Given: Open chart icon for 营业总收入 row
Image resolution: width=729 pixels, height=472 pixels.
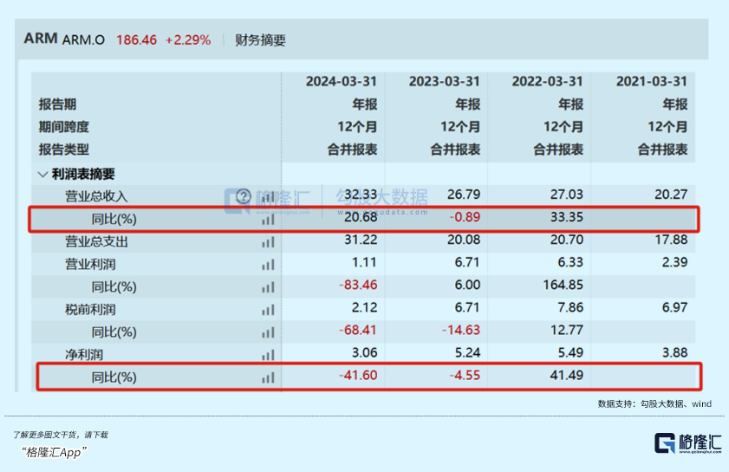Looking at the screenshot, I should click(x=268, y=197).
